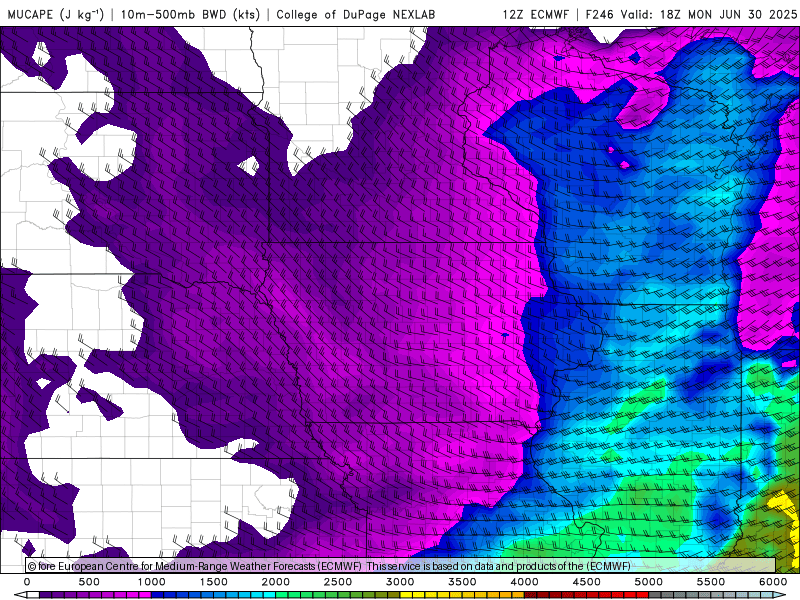Image resolution: width=800 pixels, height=600 pixels.
Task: Click the left arrow end of the colorbar
Action: point(20,595)
